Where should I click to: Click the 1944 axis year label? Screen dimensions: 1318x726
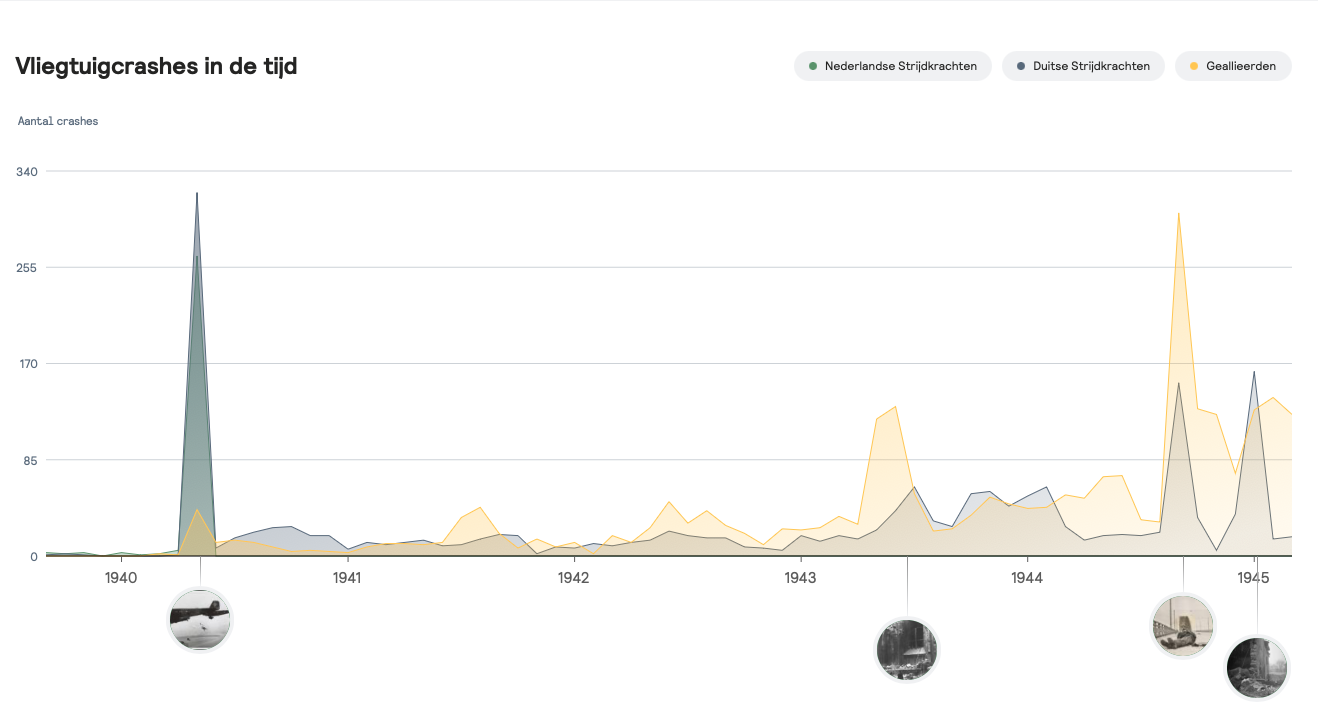(1027, 578)
